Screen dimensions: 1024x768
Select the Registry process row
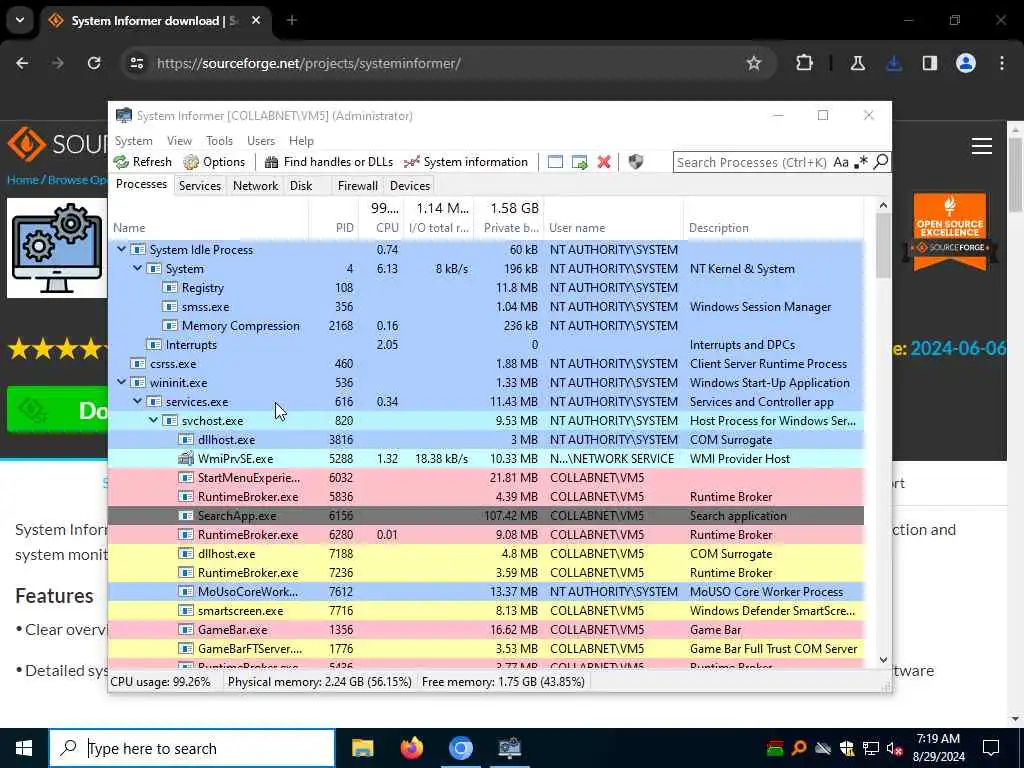pos(486,287)
